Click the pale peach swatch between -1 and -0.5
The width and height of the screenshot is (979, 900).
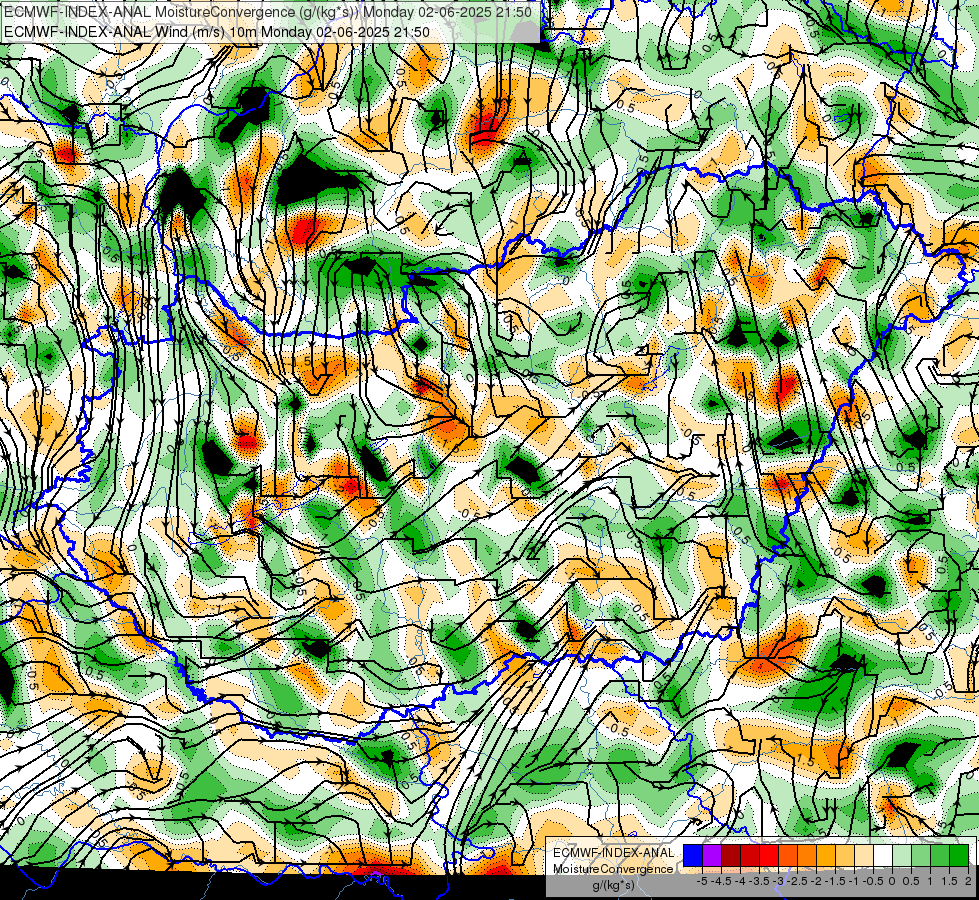(x=864, y=856)
